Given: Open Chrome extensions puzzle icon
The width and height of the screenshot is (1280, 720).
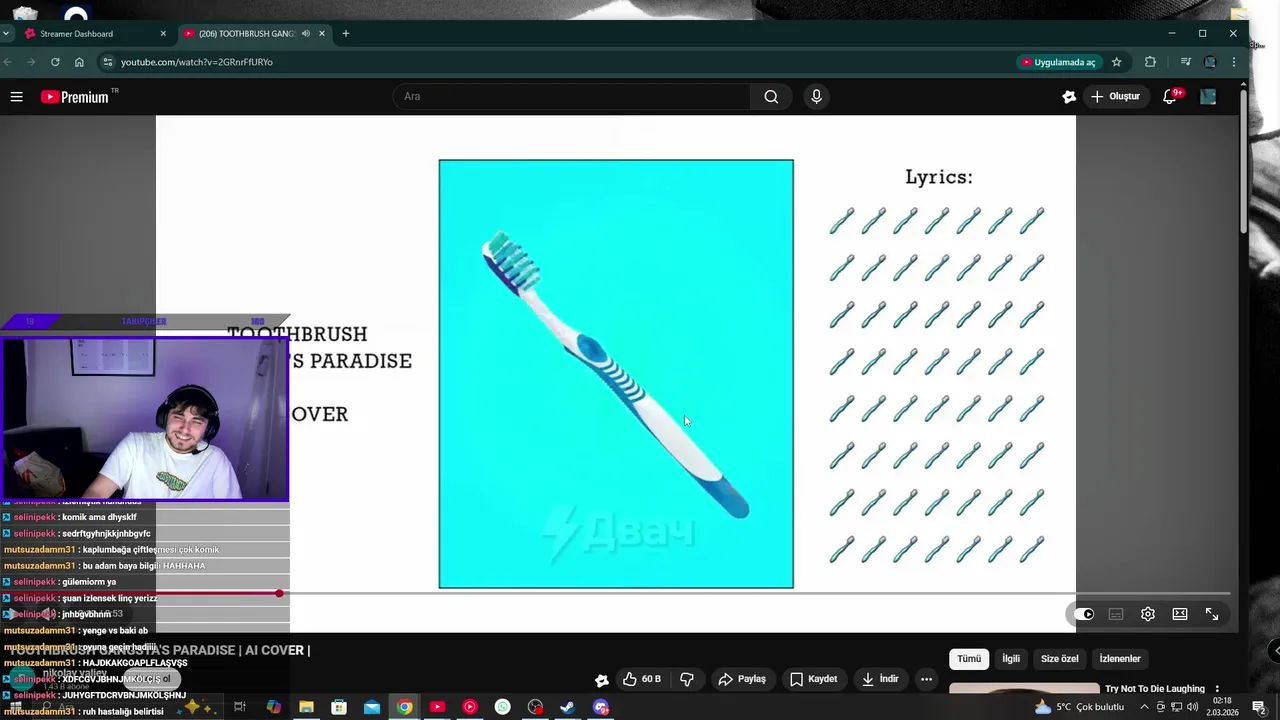Looking at the screenshot, I should pos(1150,62).
